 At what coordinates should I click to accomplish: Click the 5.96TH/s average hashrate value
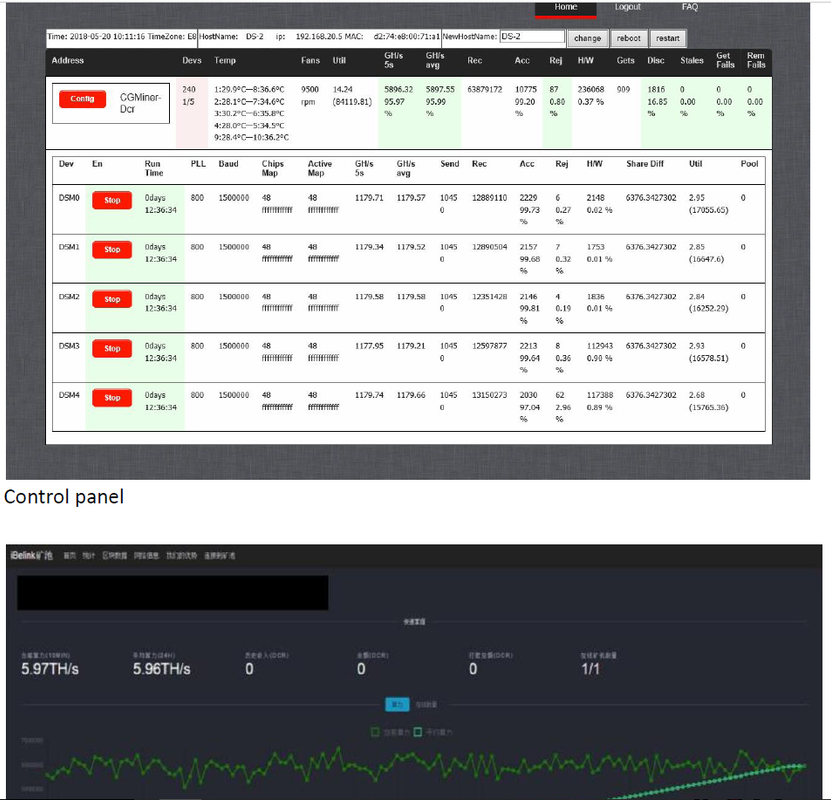(162, 669)
